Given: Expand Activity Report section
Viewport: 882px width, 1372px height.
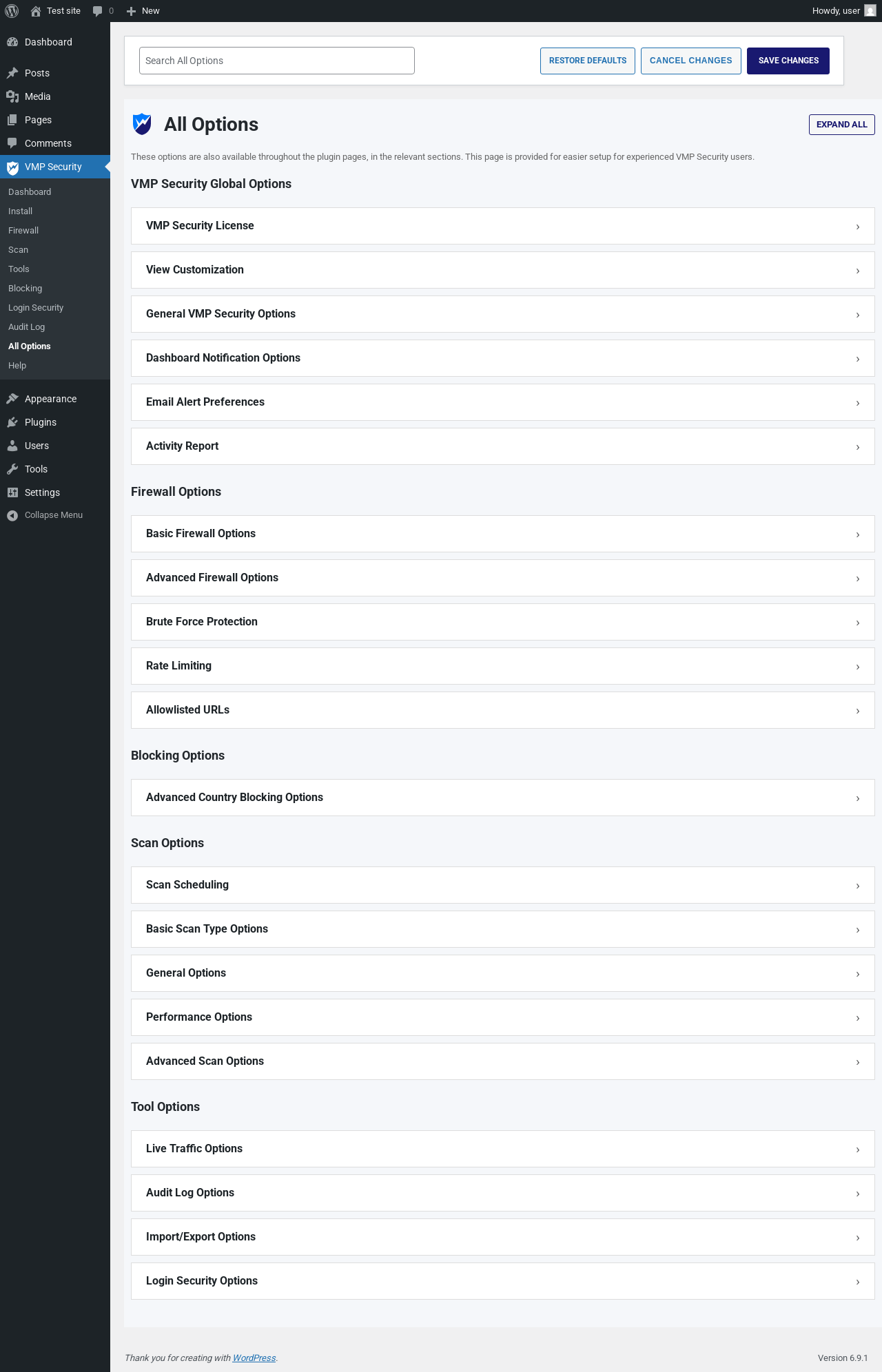Looking at the screenshot, I should click(503, 446).
